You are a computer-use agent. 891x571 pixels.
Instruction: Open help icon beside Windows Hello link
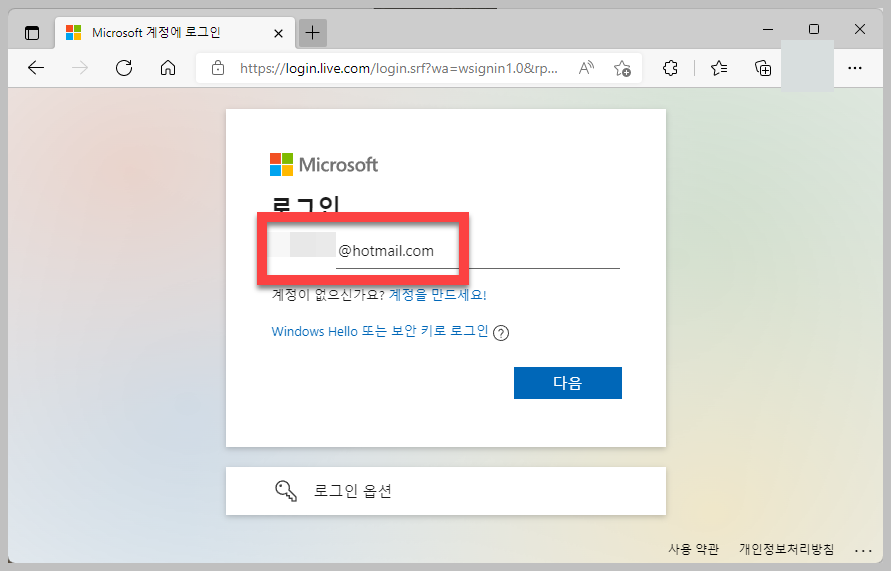[501, 333]
